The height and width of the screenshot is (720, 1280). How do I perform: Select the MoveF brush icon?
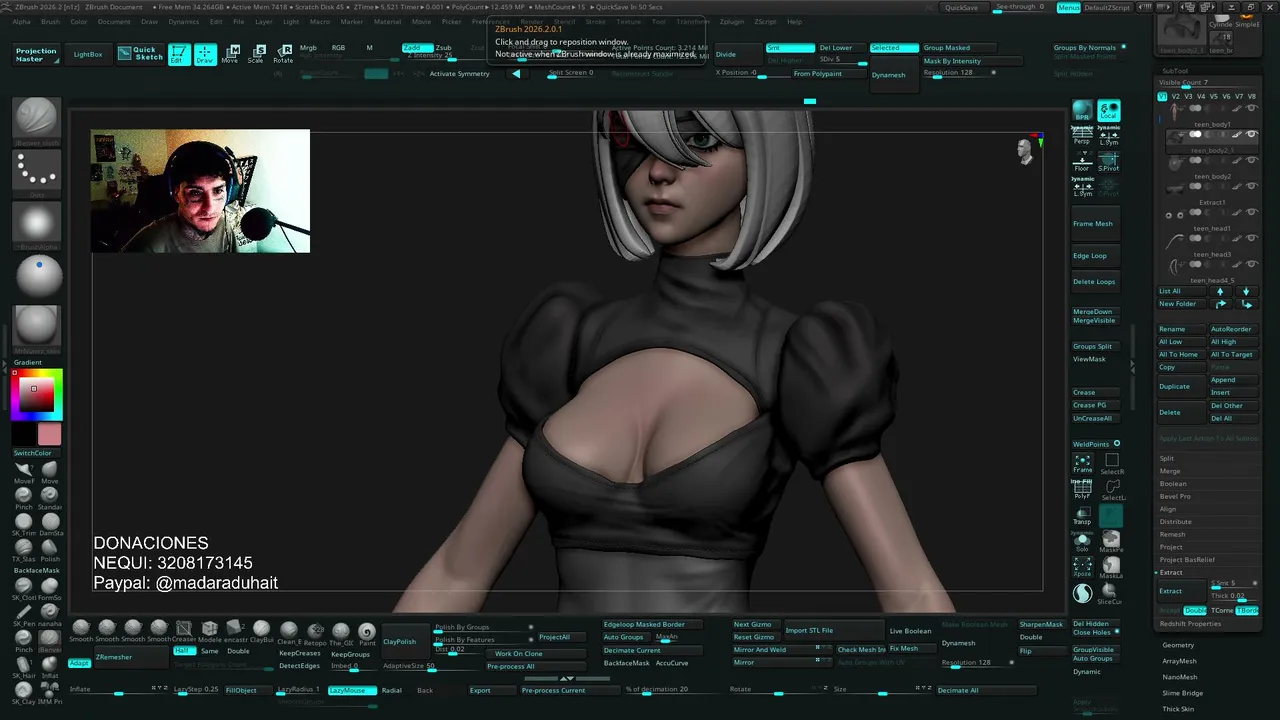tap(23, 472)
